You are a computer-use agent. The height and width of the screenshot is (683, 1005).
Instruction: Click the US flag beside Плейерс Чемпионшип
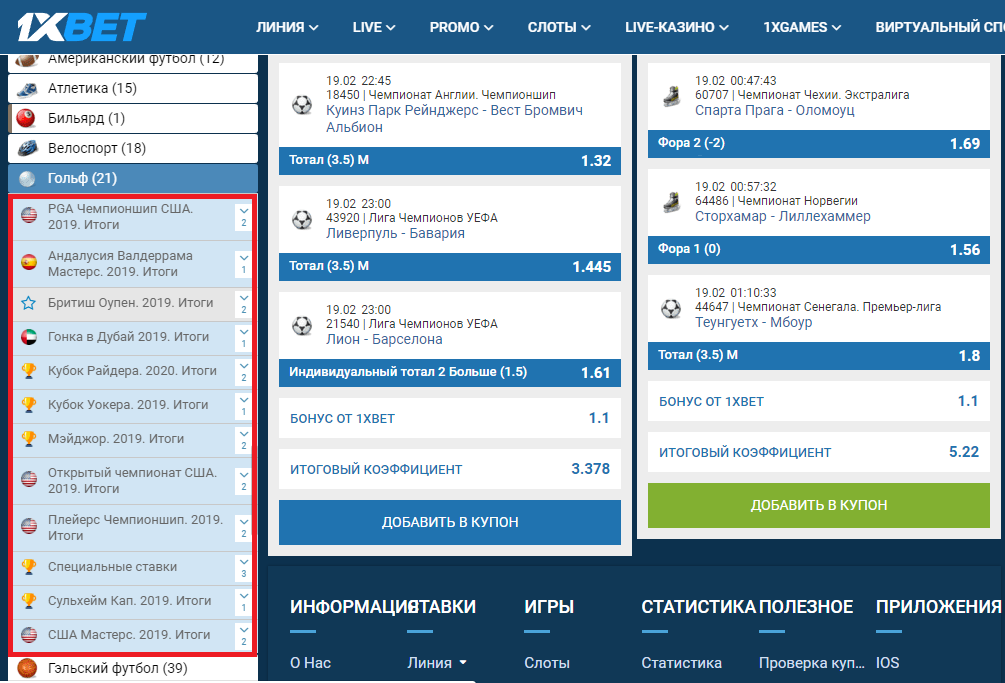point(29,526)
